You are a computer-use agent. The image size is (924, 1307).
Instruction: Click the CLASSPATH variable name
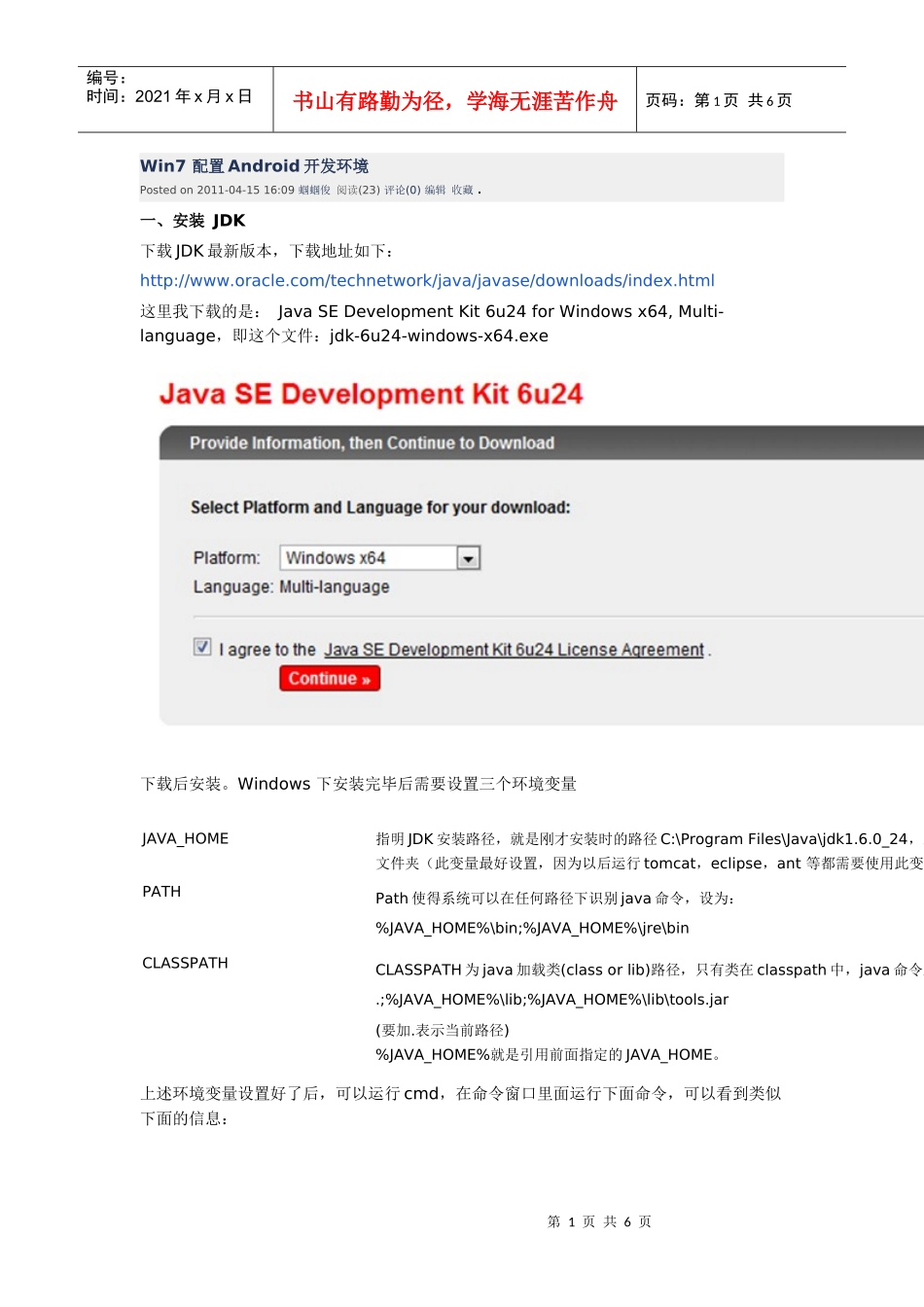185,963
